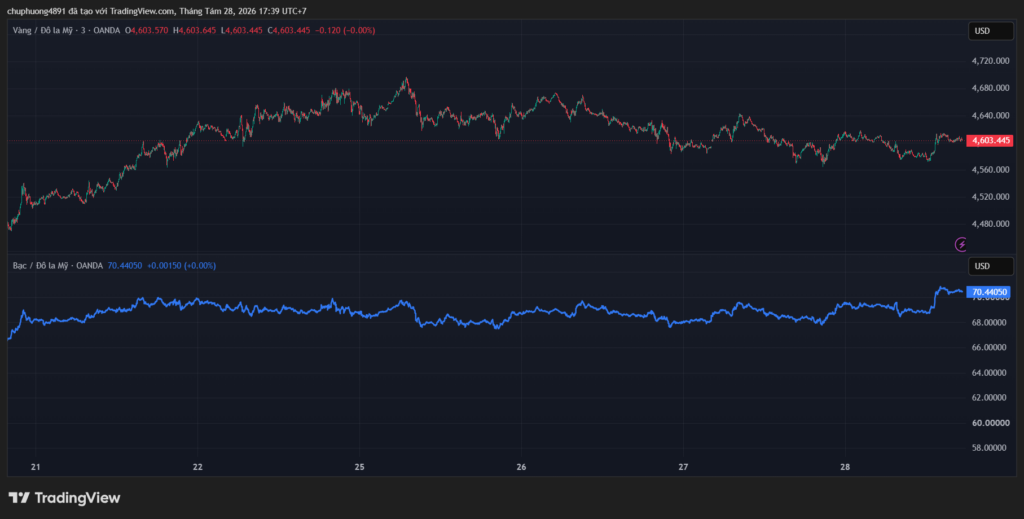Click the high value H4,603.645
This screenshot has height=519, width=1024.
tap(195, 30)
